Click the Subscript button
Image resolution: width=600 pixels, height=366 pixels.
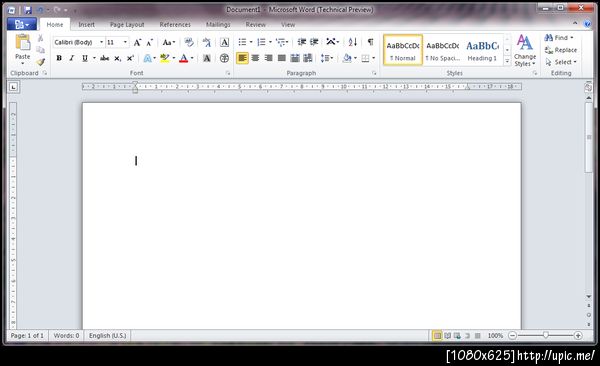pos(117,58)
